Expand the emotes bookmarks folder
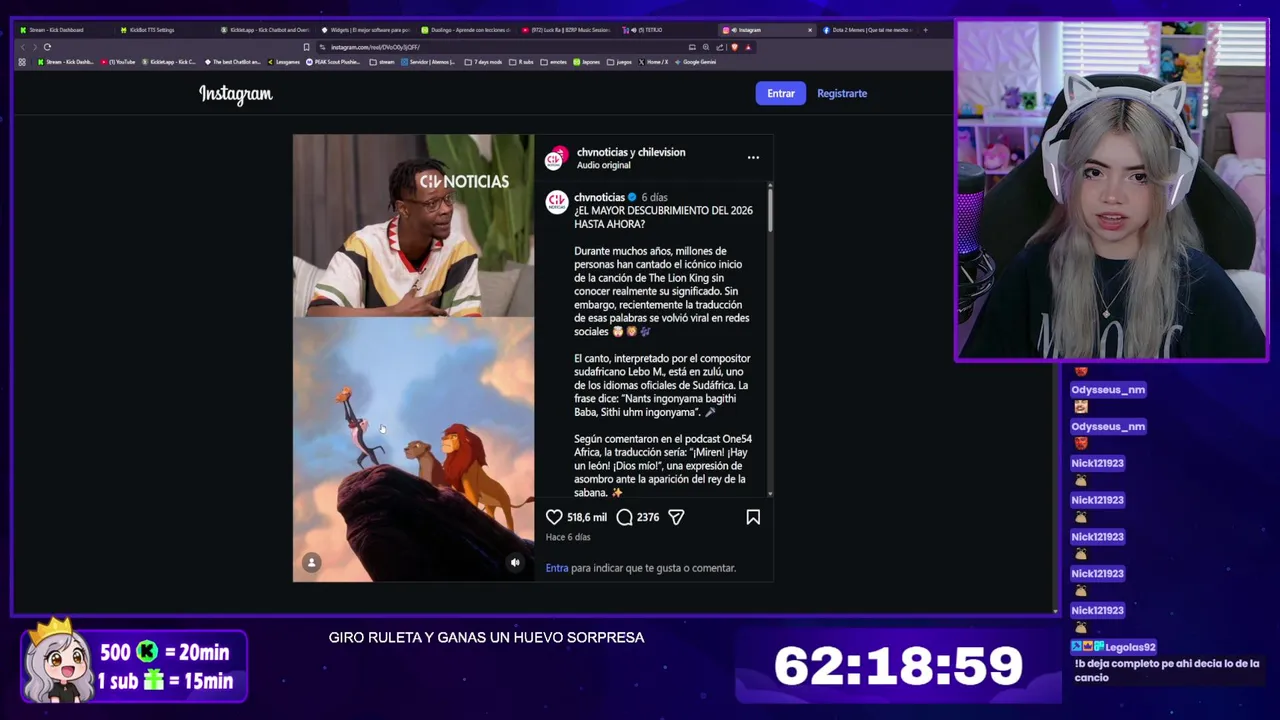 click(554, 62)
